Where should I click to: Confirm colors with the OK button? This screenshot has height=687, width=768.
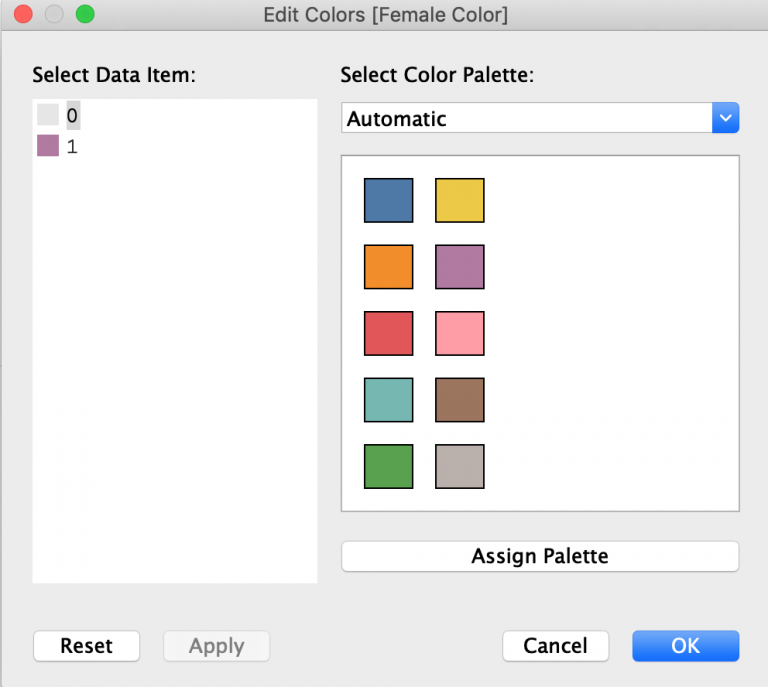(x=685, y=646)
